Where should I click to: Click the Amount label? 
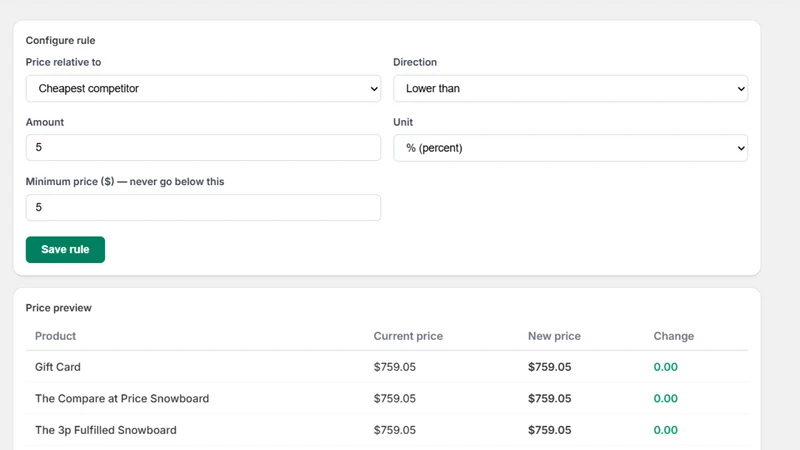pyautogui.click(x=45, y=122)
